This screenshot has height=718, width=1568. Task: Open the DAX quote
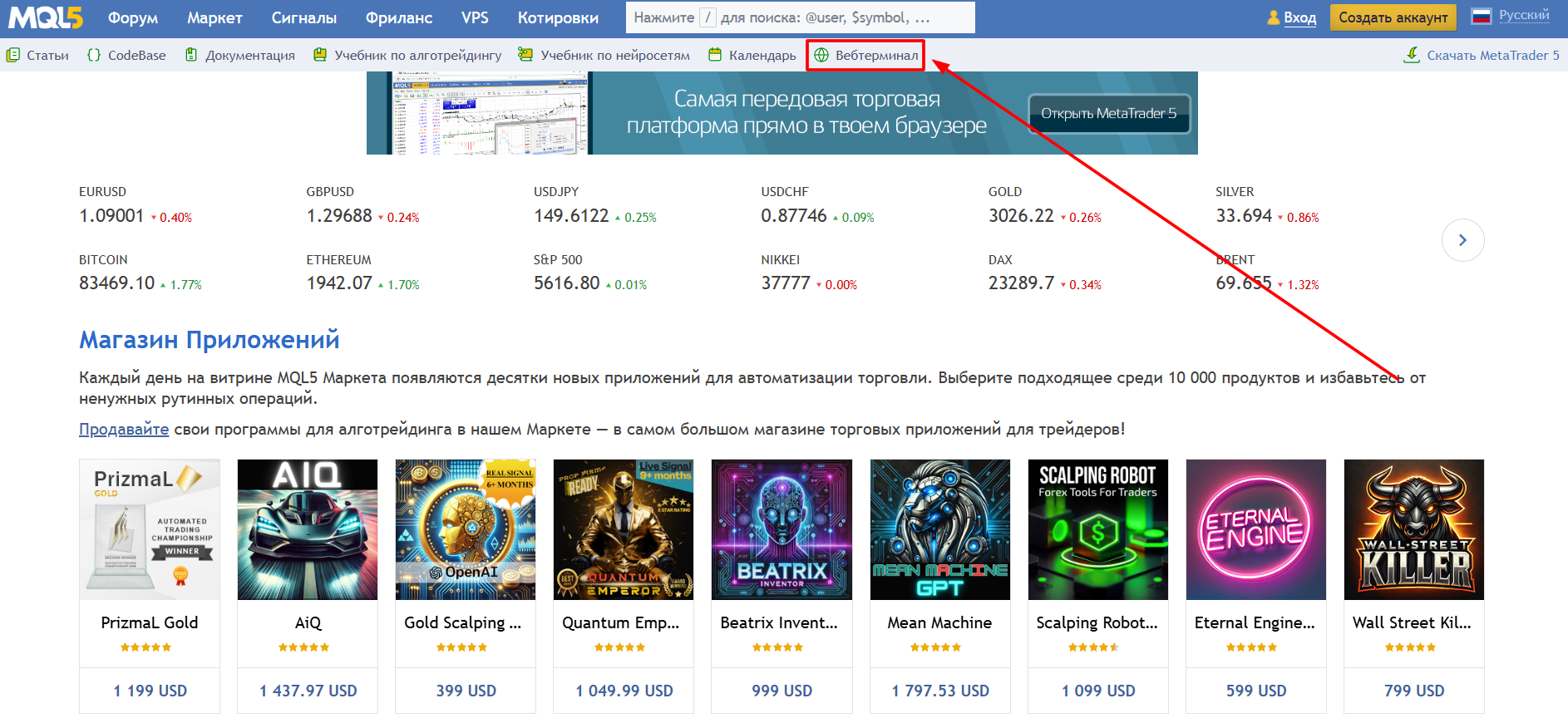1045,273
